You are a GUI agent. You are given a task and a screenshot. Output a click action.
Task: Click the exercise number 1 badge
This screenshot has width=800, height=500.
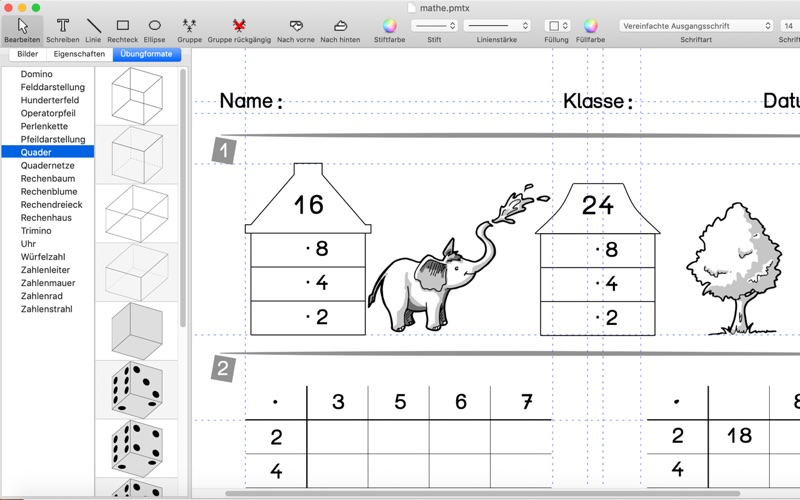(x=223, y=151)
